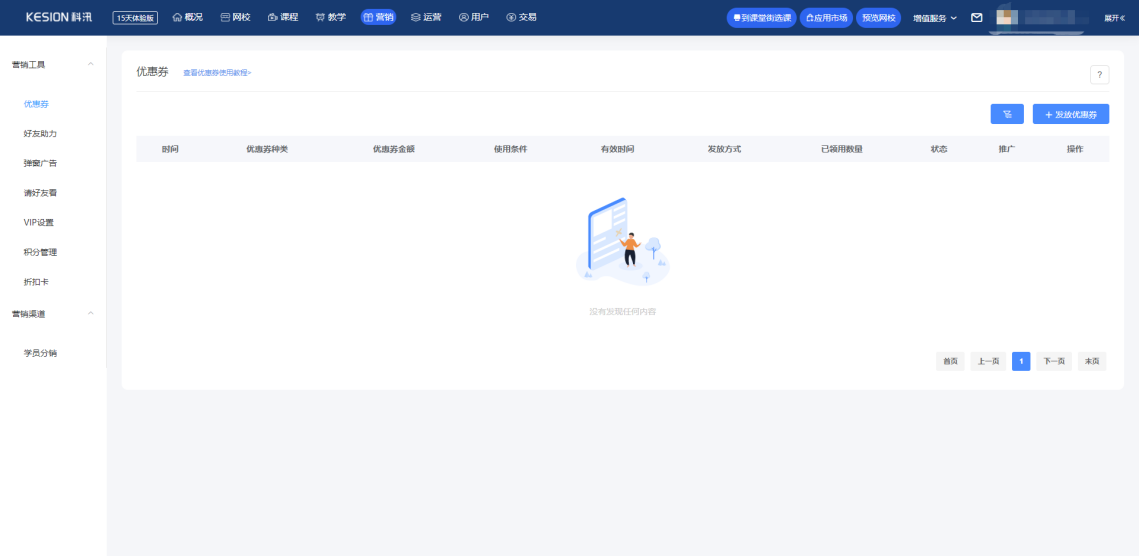Screen dimensions: 1139x556
Task: Expand the 增值服务 dropdown
Action: 934,18
